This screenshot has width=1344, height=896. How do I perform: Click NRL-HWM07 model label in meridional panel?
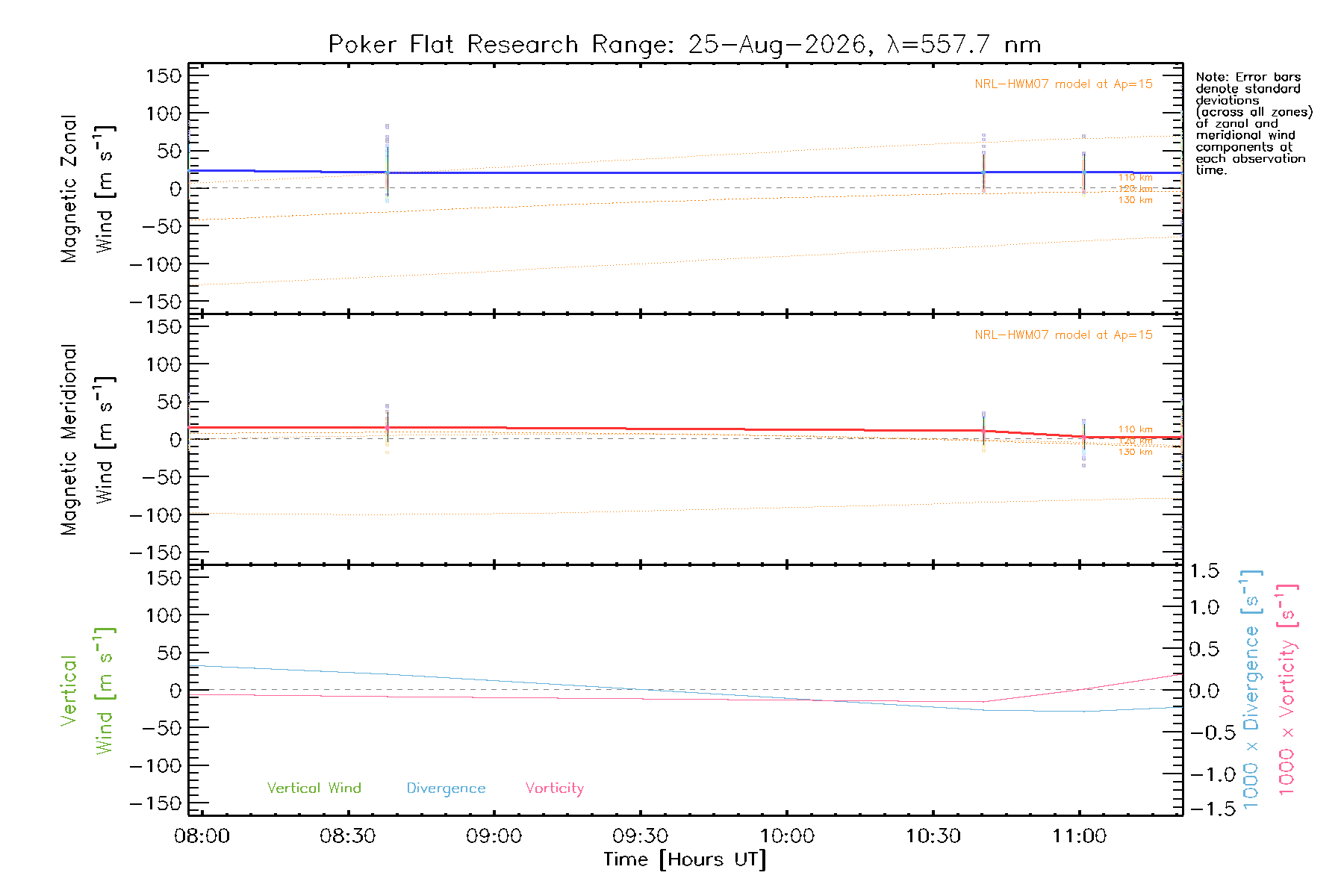point(1063,335)
